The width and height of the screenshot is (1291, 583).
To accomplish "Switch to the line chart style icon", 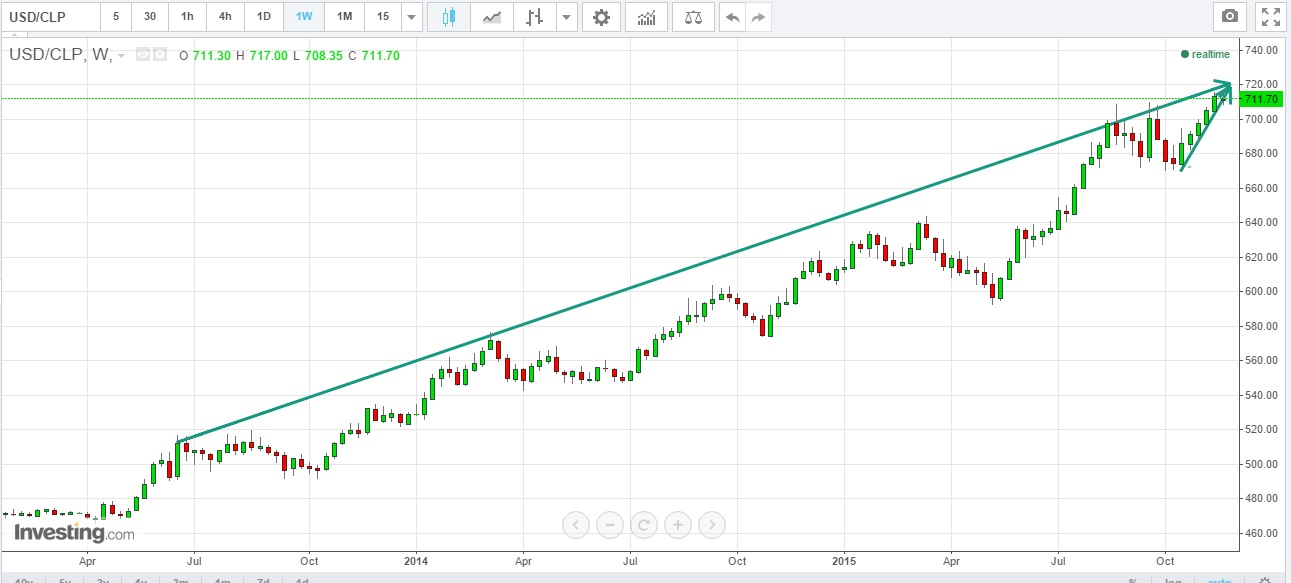I will pos(492,17).
